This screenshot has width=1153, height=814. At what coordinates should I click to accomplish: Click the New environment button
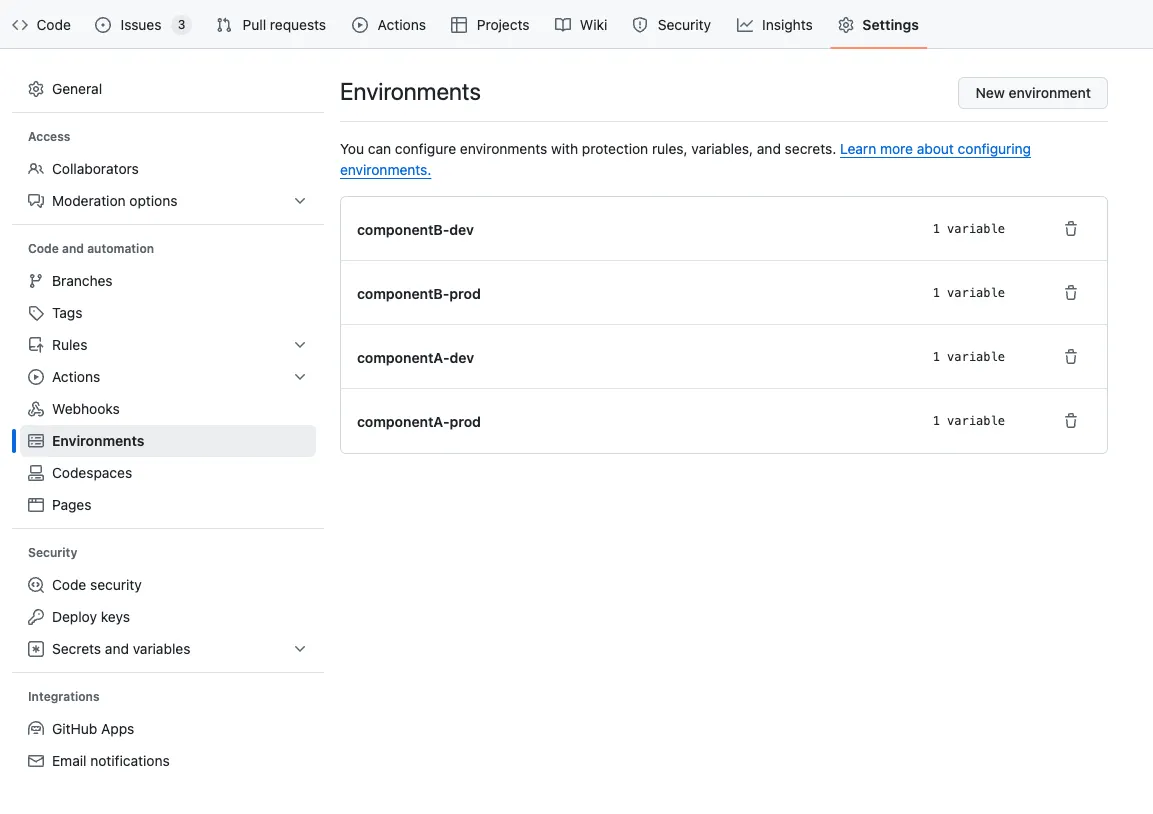click(x=1032, y=93)
